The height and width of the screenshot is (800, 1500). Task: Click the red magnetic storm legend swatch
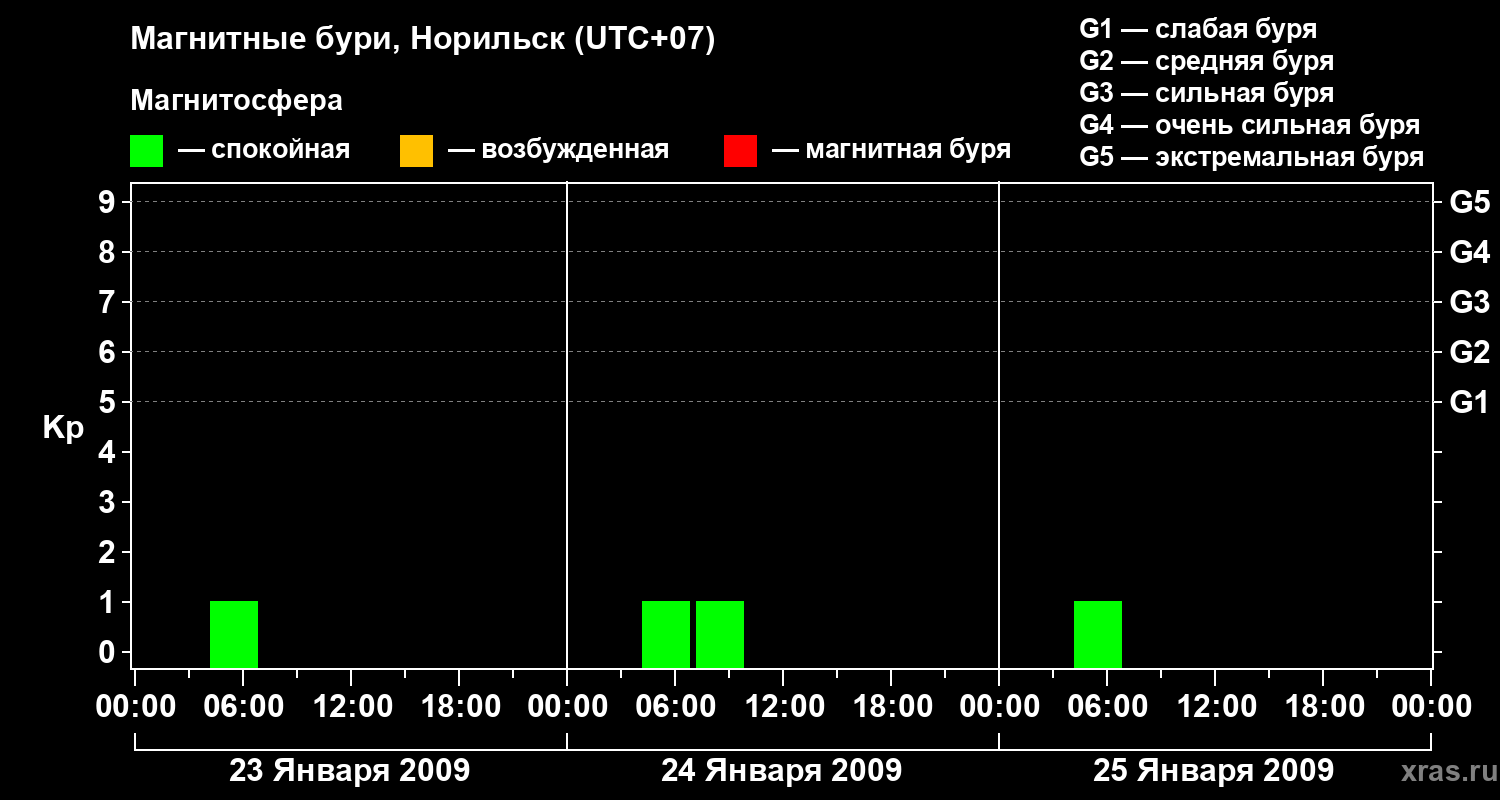pyautogui.click(x=740, y=151)
